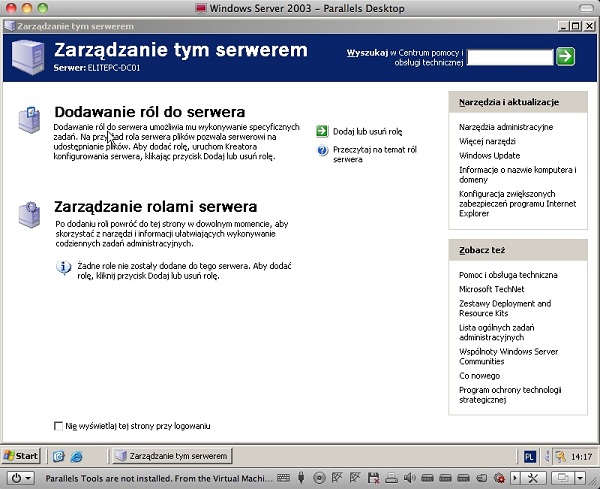This screenshot has width=600, height=489.
Task: Open Narzędzia administracyjne link
Action: pos(506,127)
